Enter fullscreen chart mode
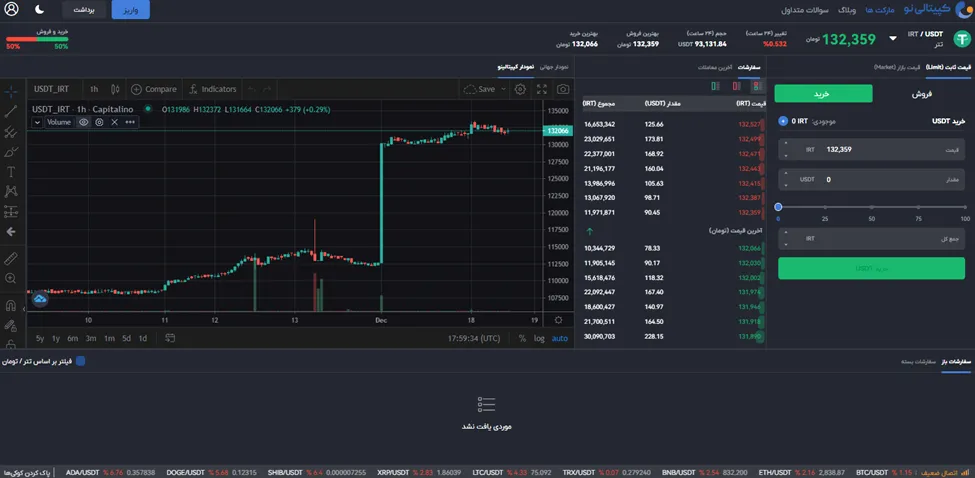Image resolution: width=975 pixels, height=478 pixels. [542, 89]
